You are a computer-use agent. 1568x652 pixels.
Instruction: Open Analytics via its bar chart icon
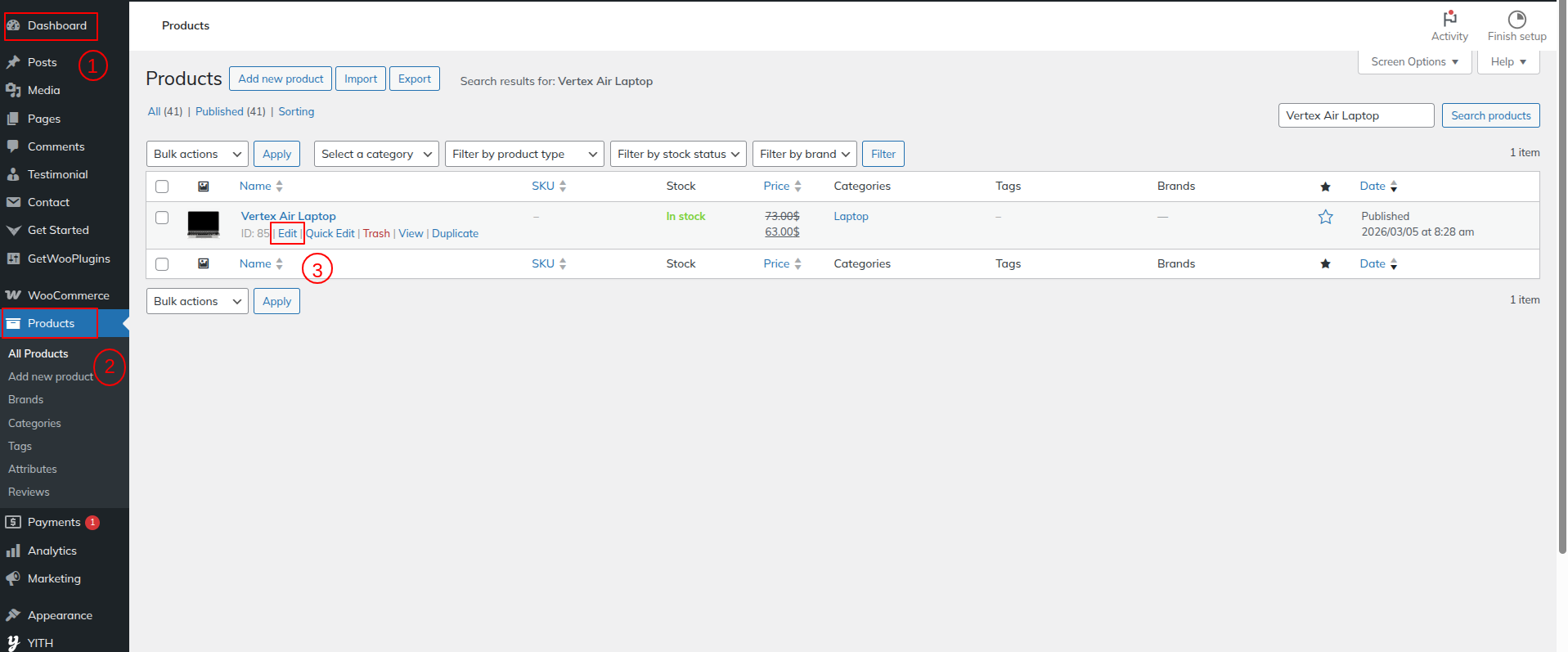(x=13, y=551)
